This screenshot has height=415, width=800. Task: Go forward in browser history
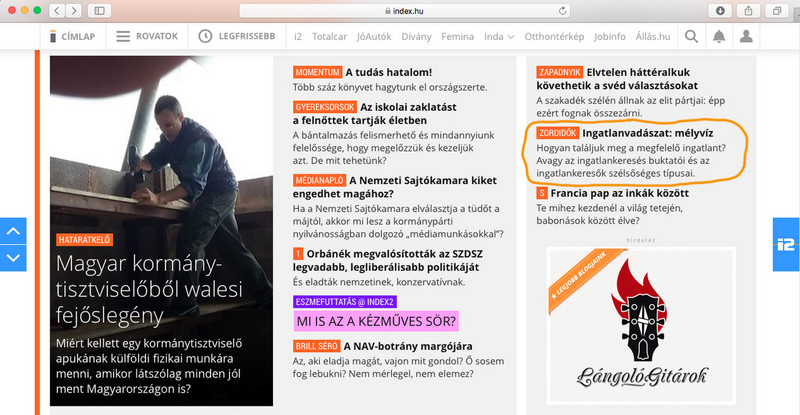click(x=74, y=11)
